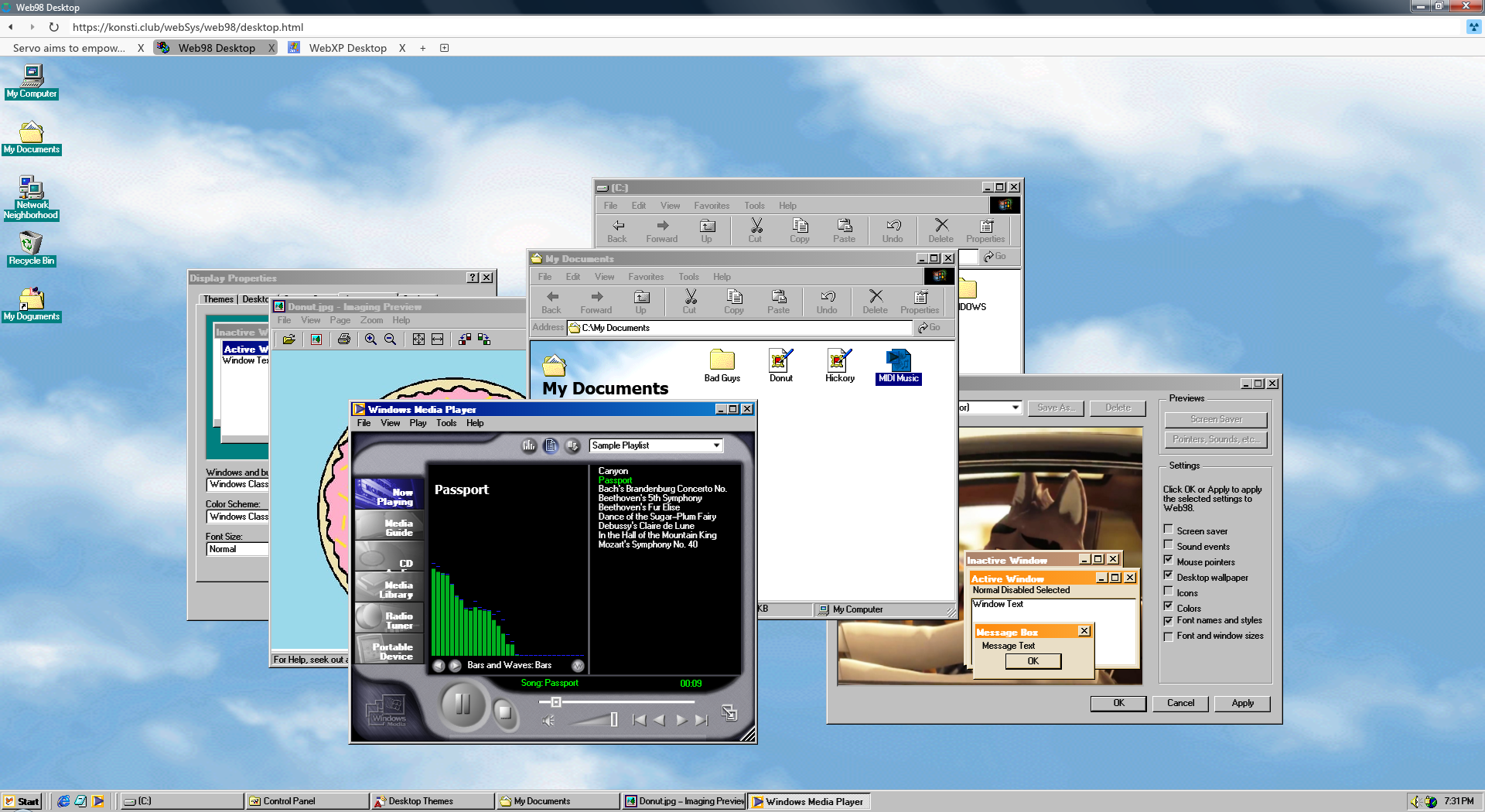Click Zoom In in Imaging Preview

pos(371,339)
